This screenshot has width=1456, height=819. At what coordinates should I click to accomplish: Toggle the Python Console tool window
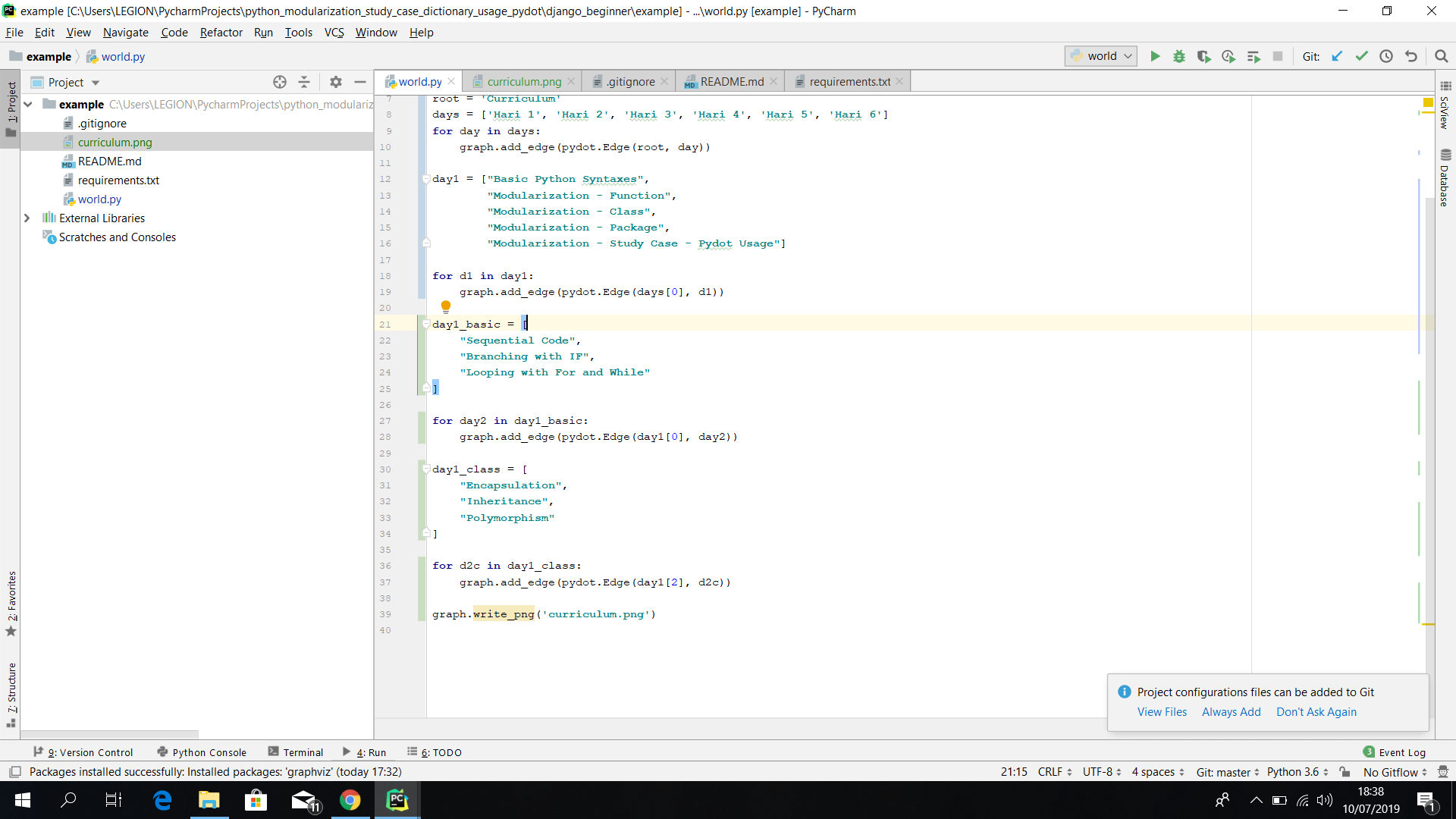pos(201,752)
